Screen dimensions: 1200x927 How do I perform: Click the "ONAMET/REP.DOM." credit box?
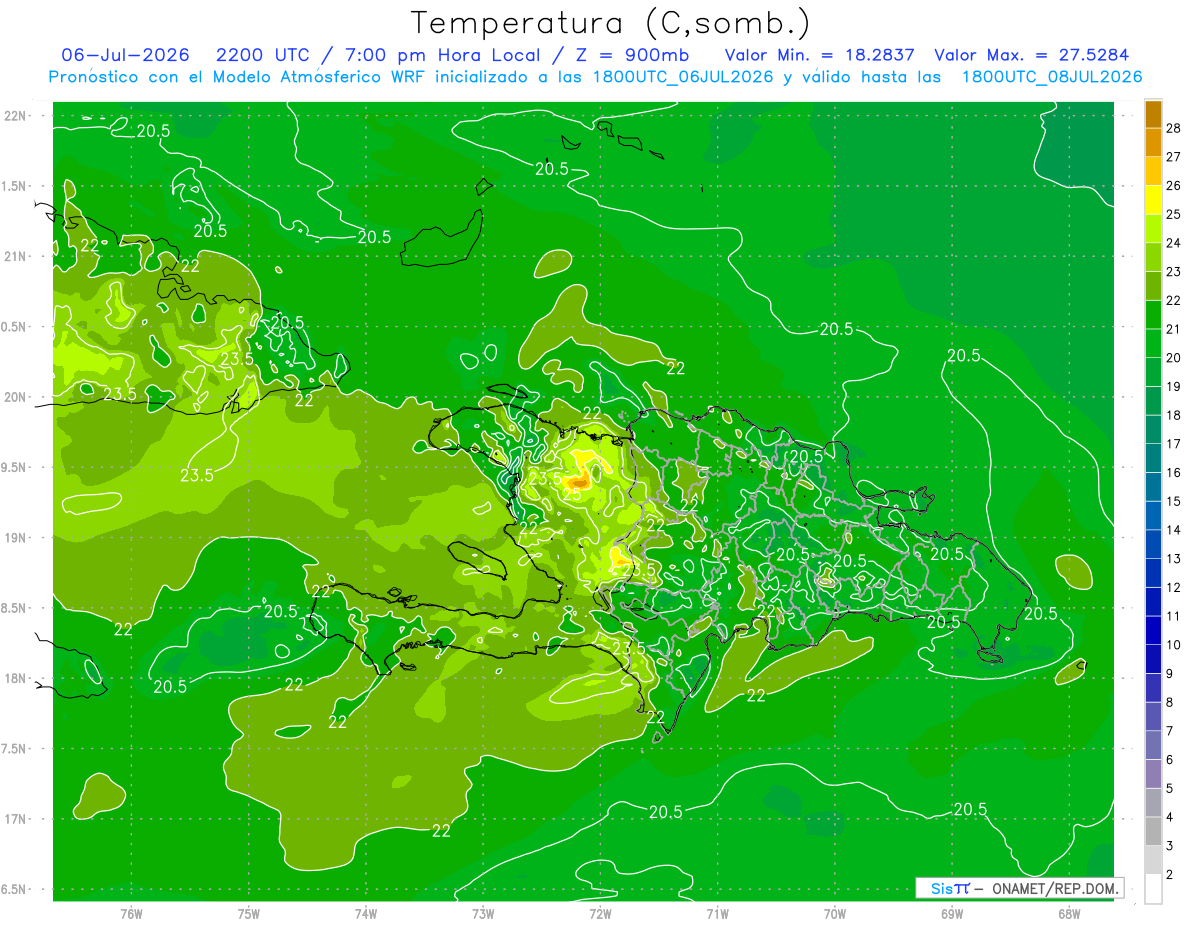pyautogui.click(x=1019, y=888)
